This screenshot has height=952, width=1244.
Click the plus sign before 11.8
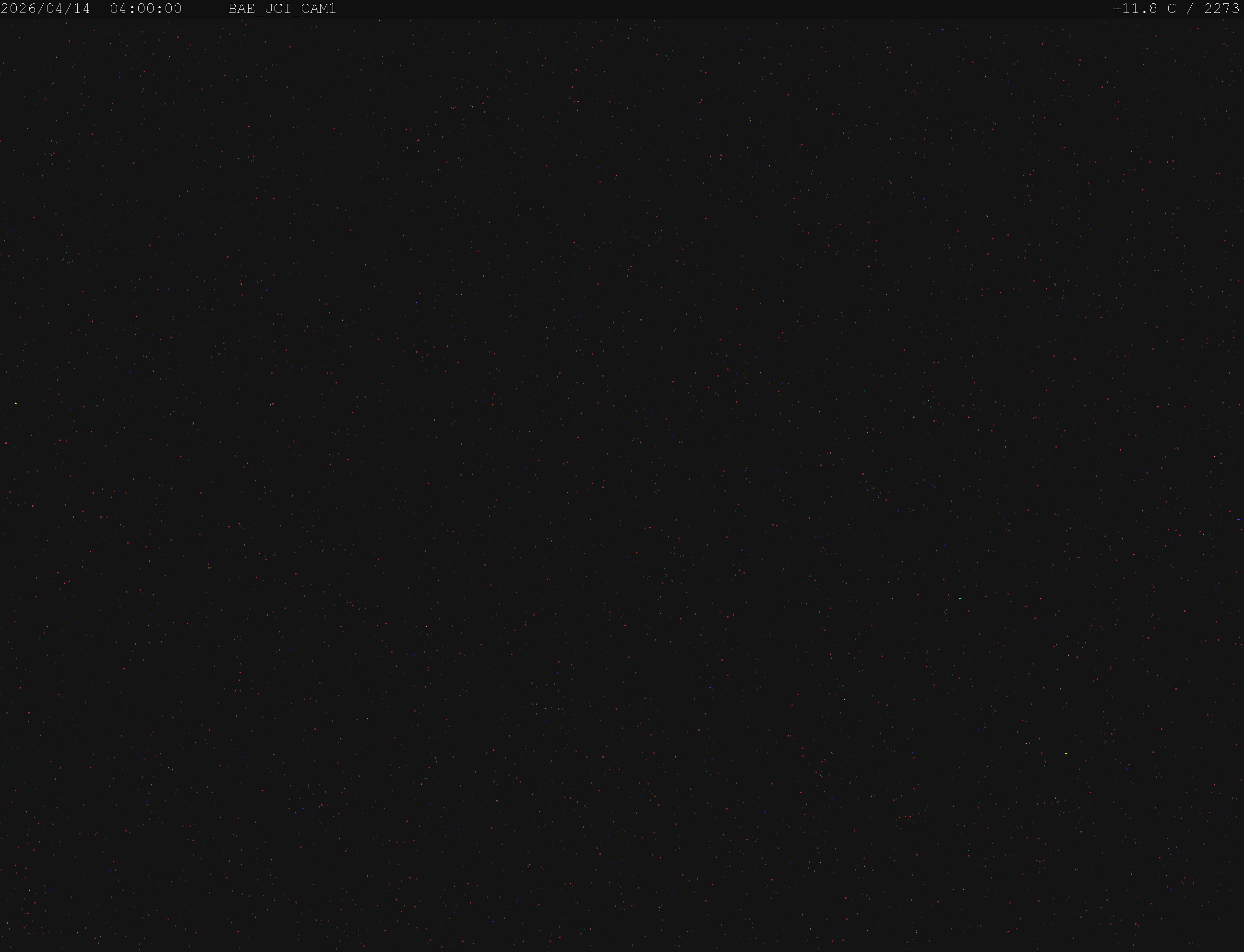(x=1117, y=9)
